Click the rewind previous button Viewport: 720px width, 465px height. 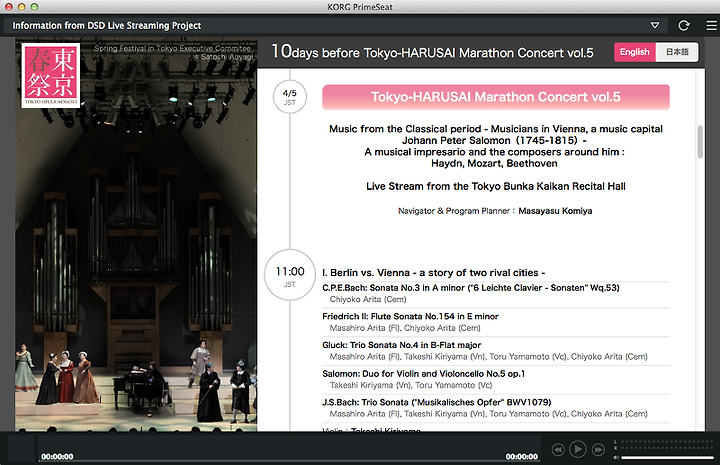click(x=557, y=449)
